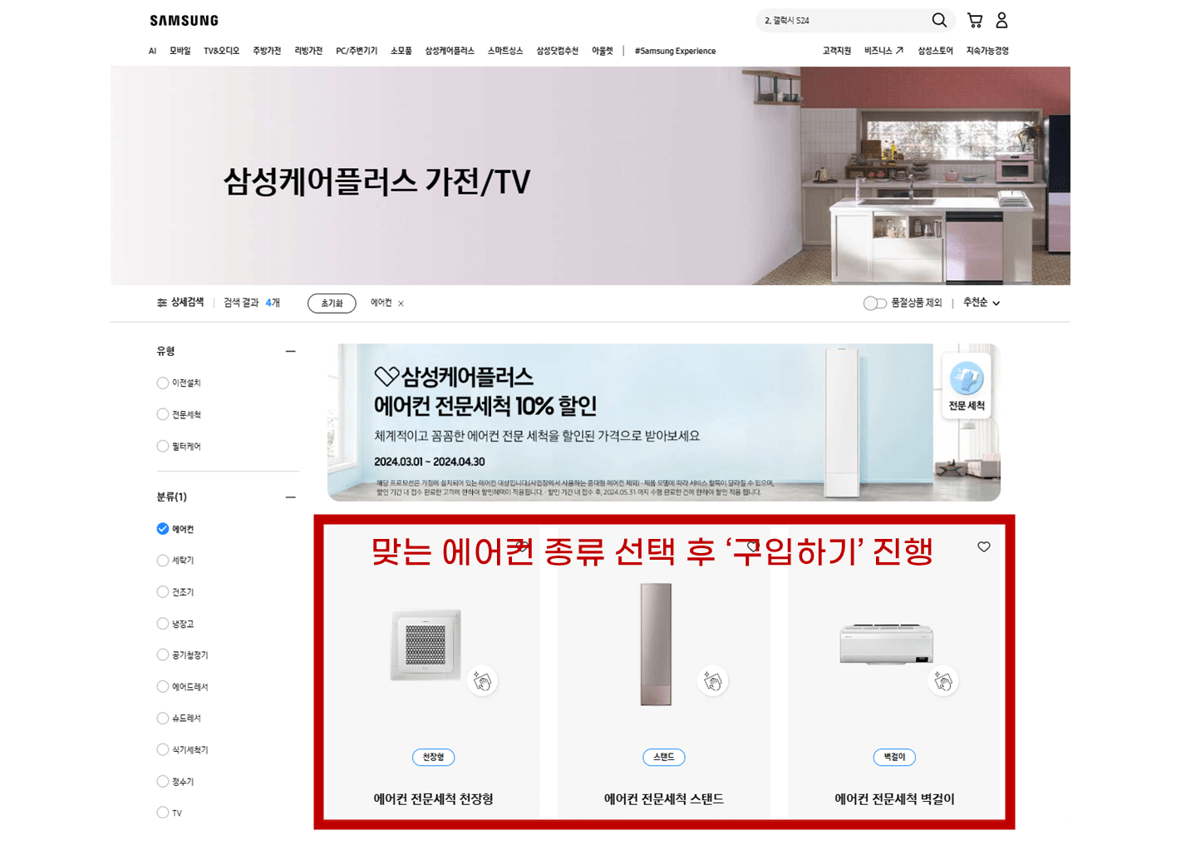Open the 에어컨 전문세척 10% 할인 banner
The height and width of the screenshot is (855, 1181).
pos(664,422)
